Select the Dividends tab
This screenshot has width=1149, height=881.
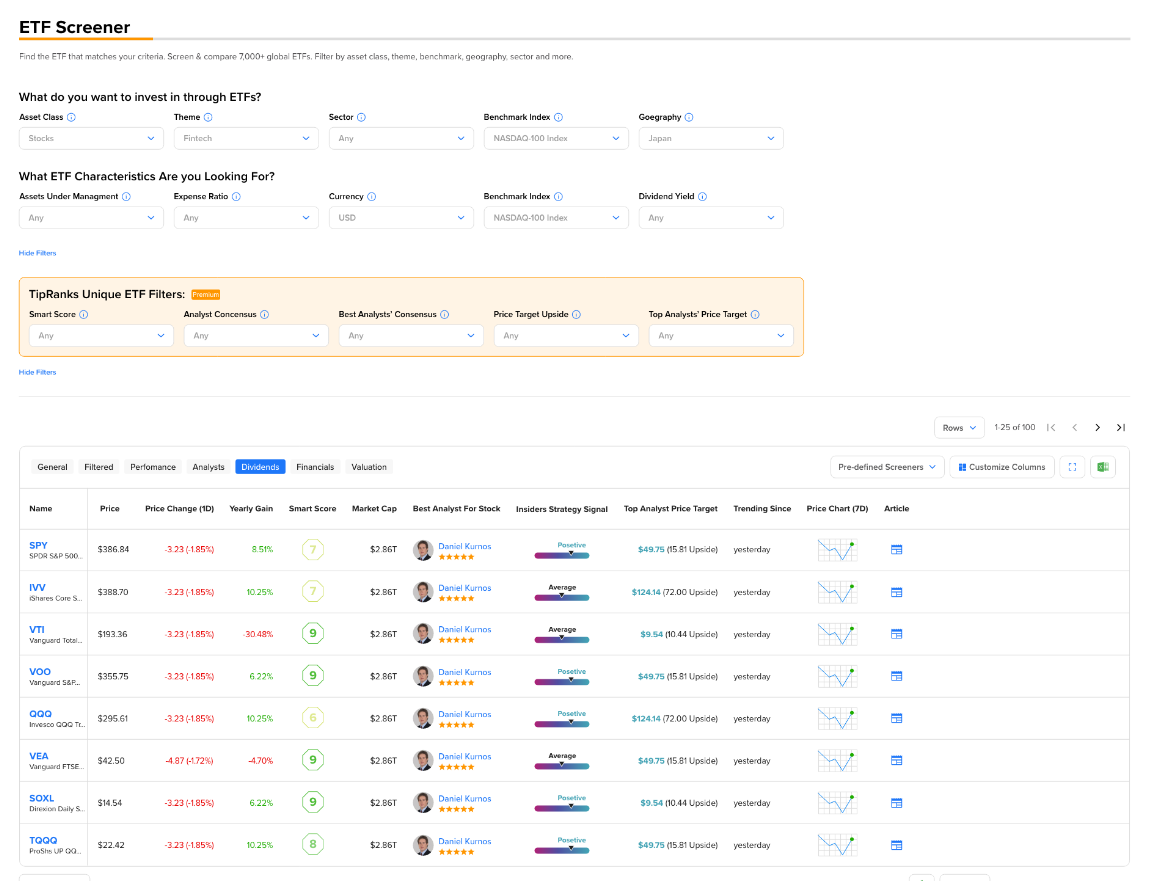260,467
